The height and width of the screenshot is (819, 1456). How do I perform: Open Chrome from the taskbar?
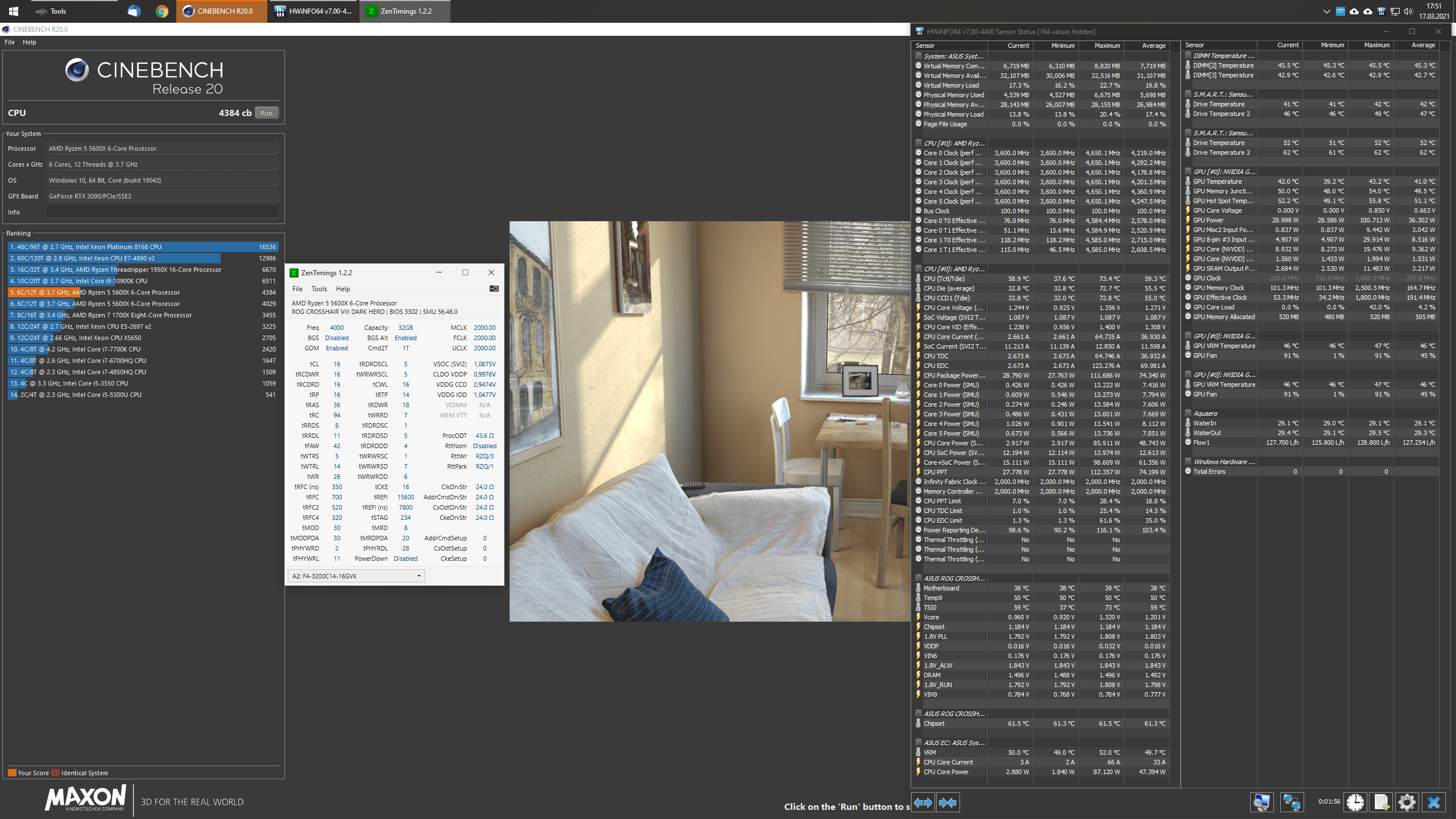point(162,11)
